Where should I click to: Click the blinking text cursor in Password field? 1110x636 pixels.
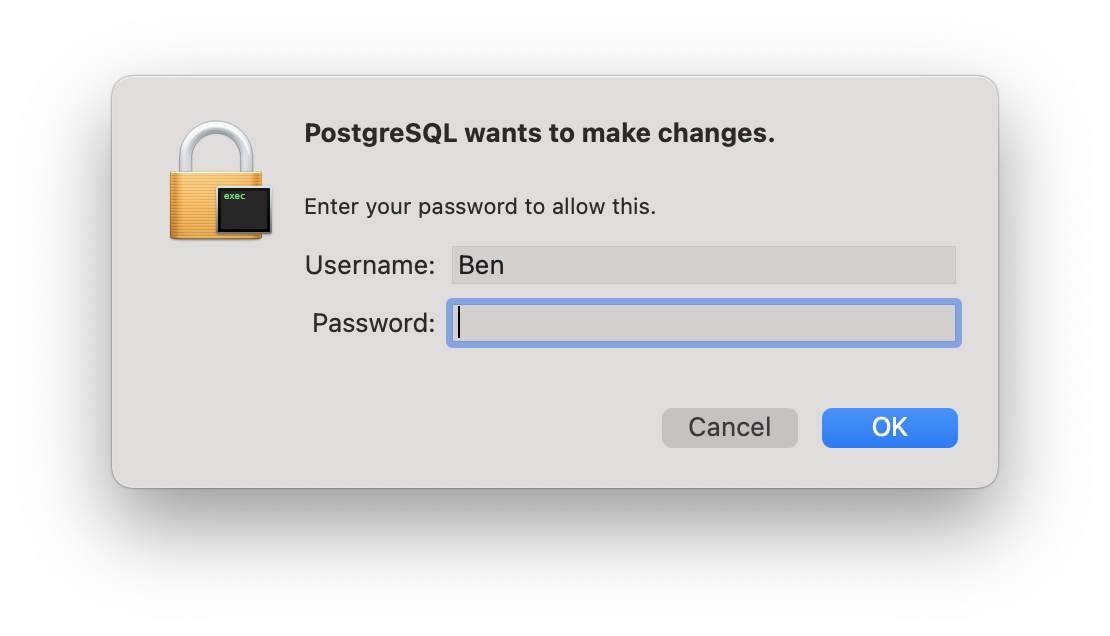tap(459, 323)
